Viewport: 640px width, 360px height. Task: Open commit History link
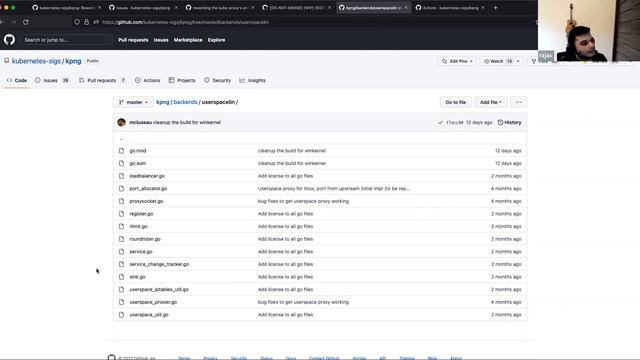509,122
